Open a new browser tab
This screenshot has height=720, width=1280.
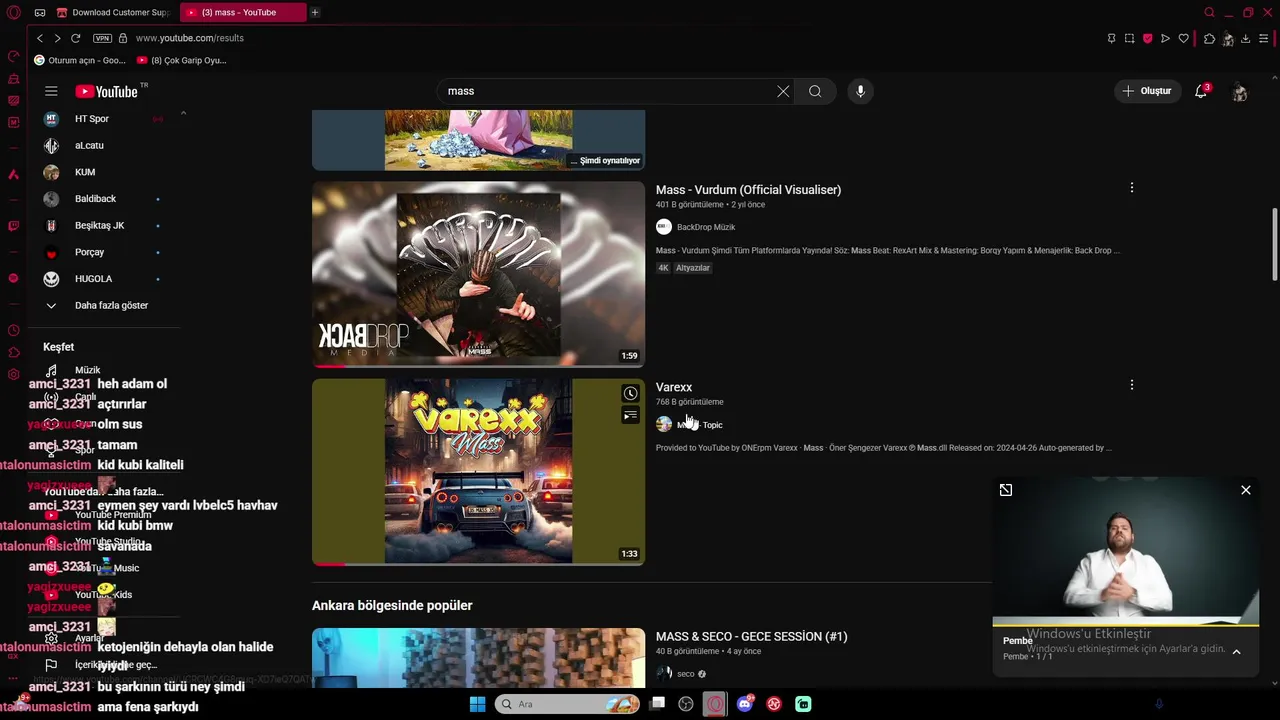(314, 12)
